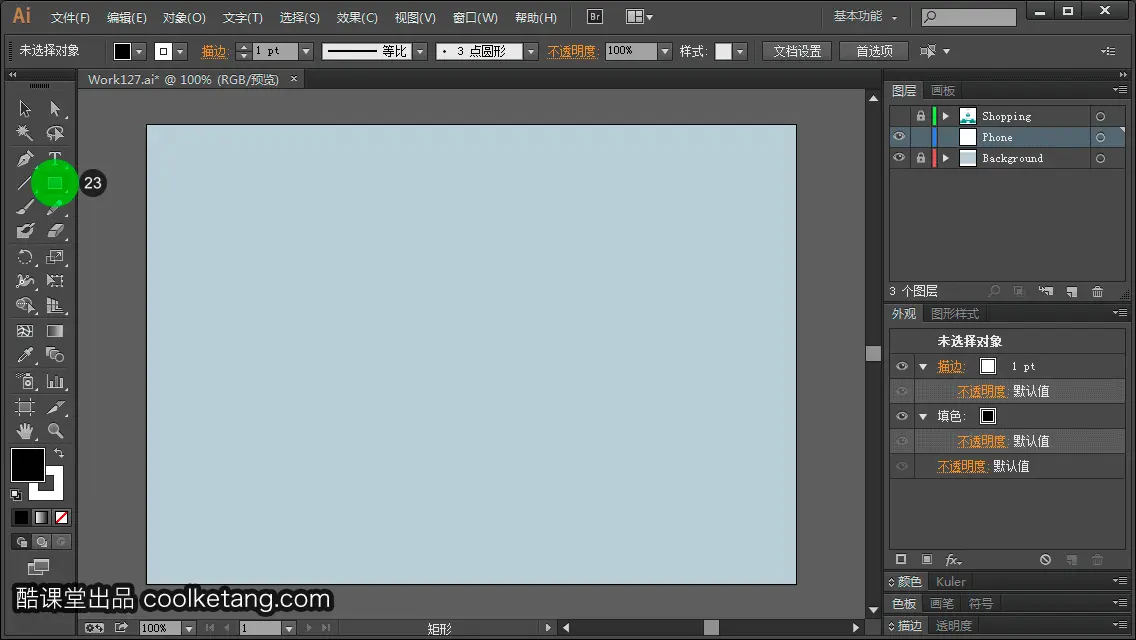Hide the Background layer
Viewport: 1136px width, 640px height.
899,157
